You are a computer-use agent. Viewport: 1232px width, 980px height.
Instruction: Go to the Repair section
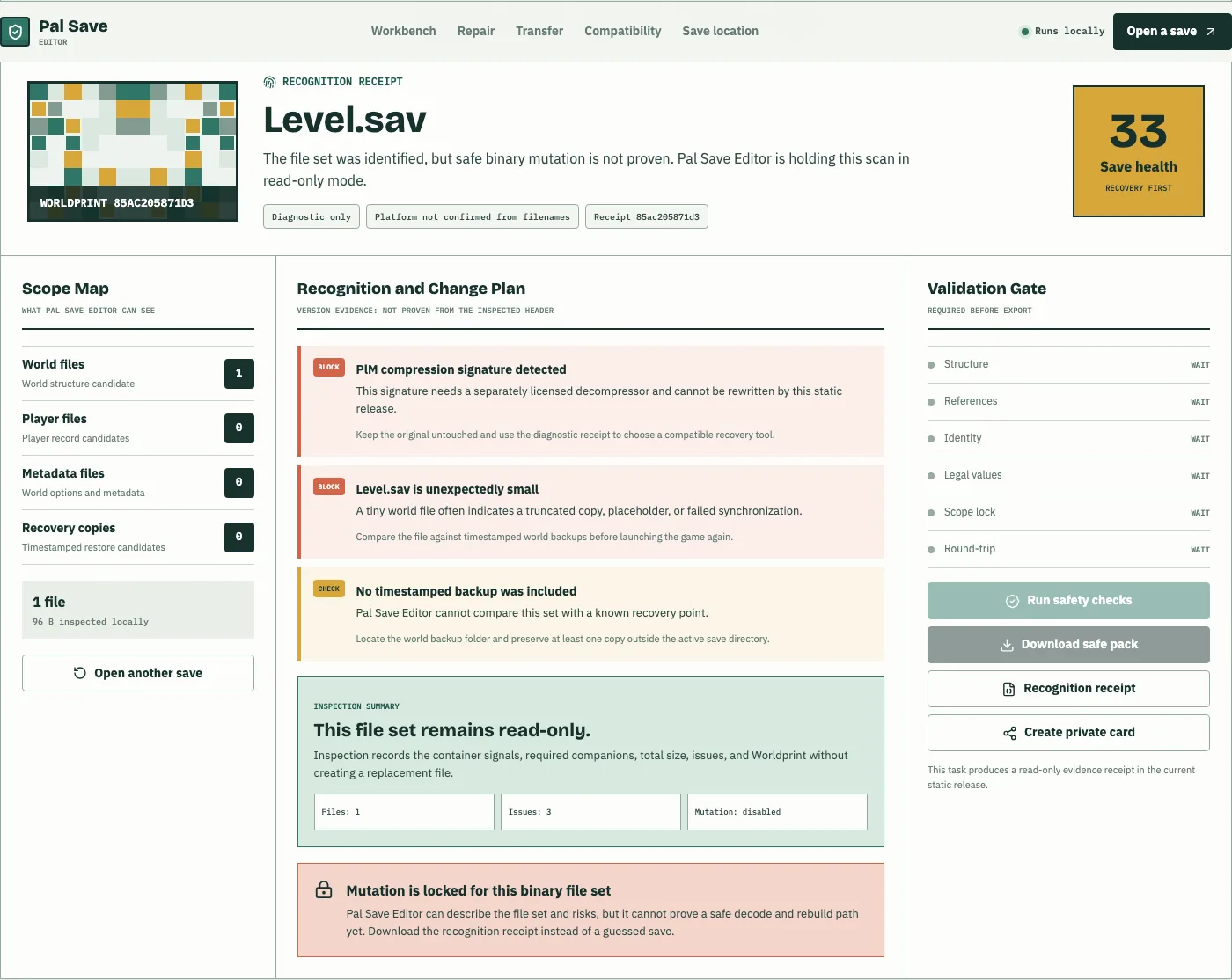tap(476, 31)
